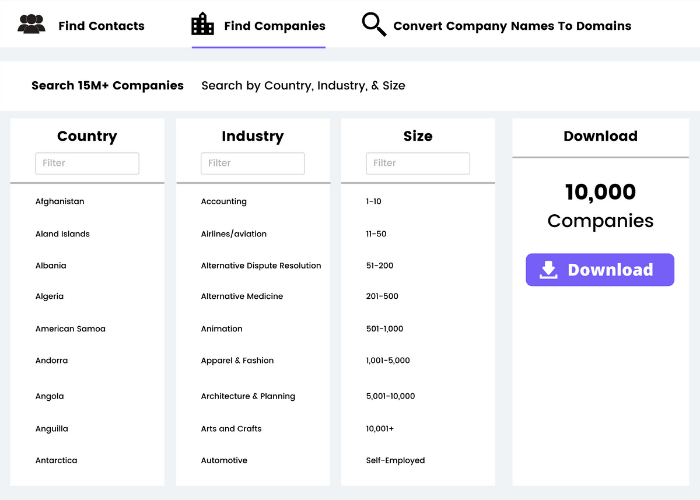Viewport: 700px width, 500px height.
Task: Choose Albania in the Country column
Action: [51, 265]
